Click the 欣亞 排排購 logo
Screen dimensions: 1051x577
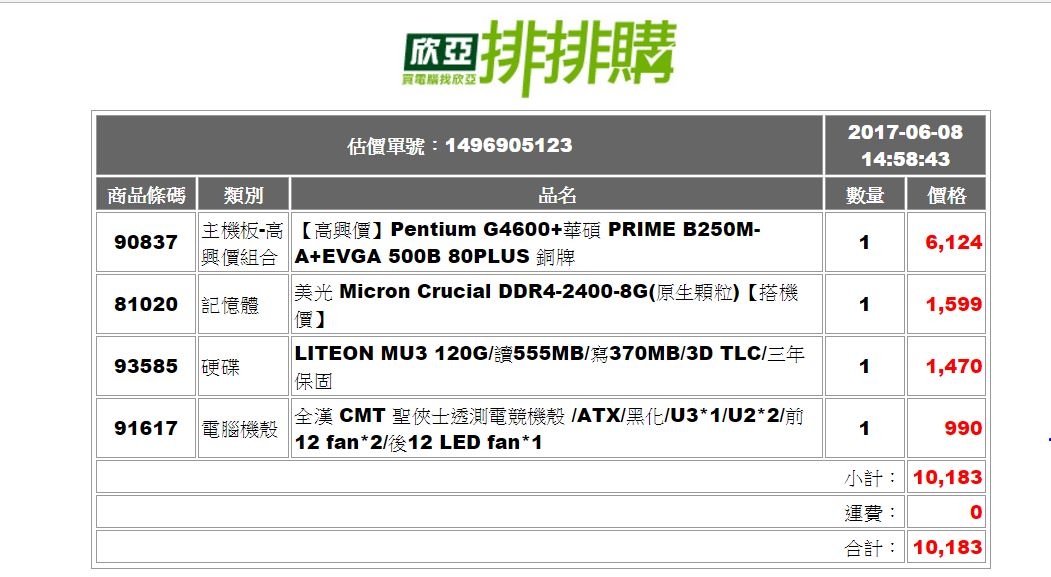[539, 57]
